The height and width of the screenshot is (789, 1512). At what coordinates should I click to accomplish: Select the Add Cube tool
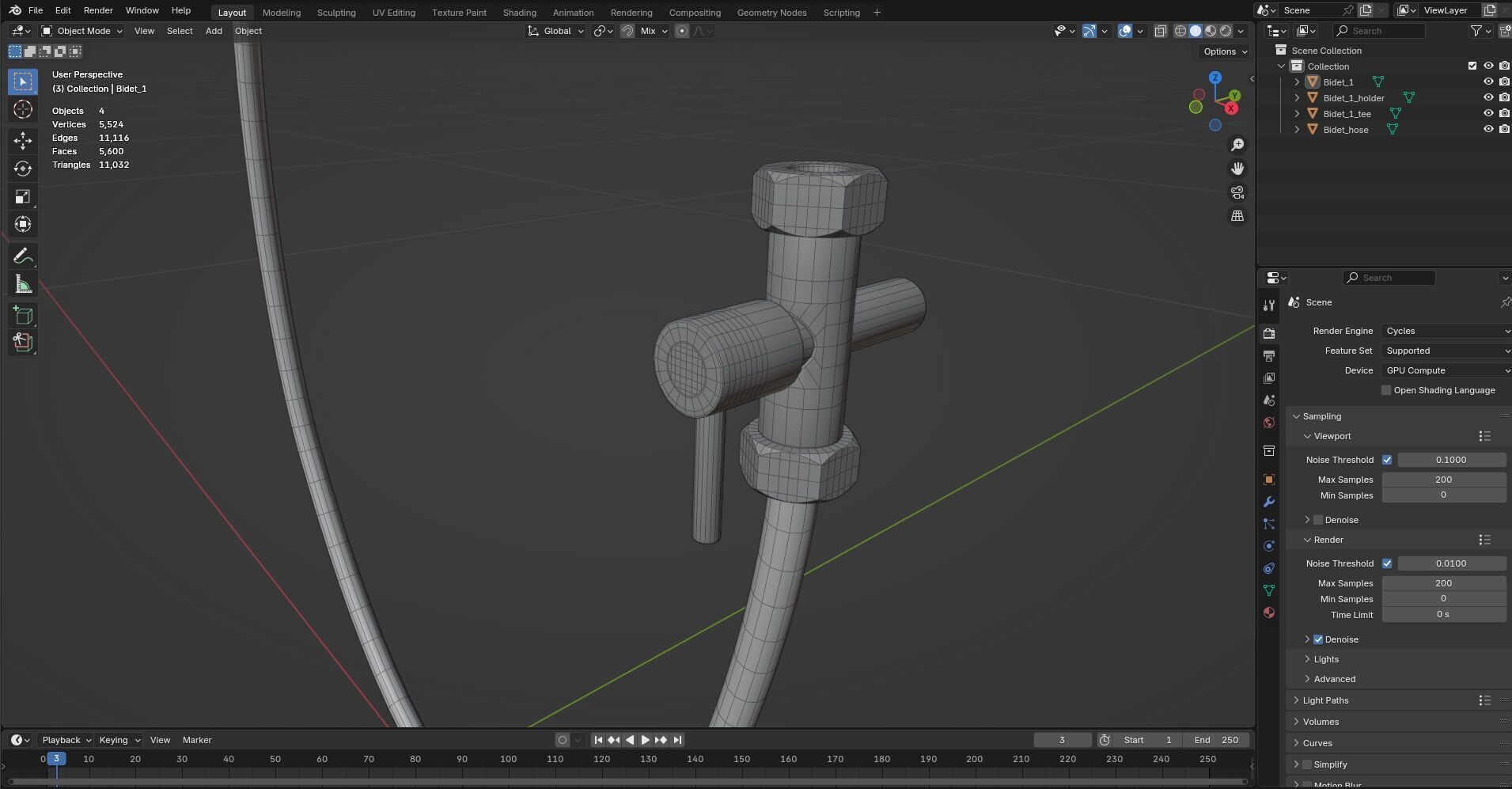23,316
